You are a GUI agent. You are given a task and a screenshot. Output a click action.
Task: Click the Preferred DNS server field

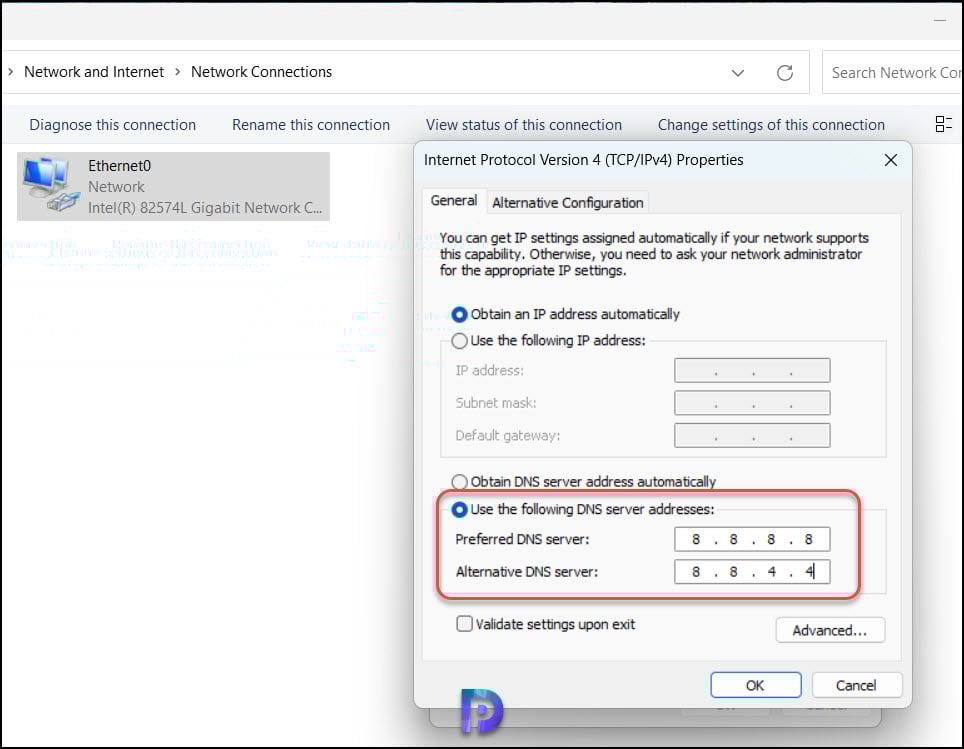click(752, 539)
